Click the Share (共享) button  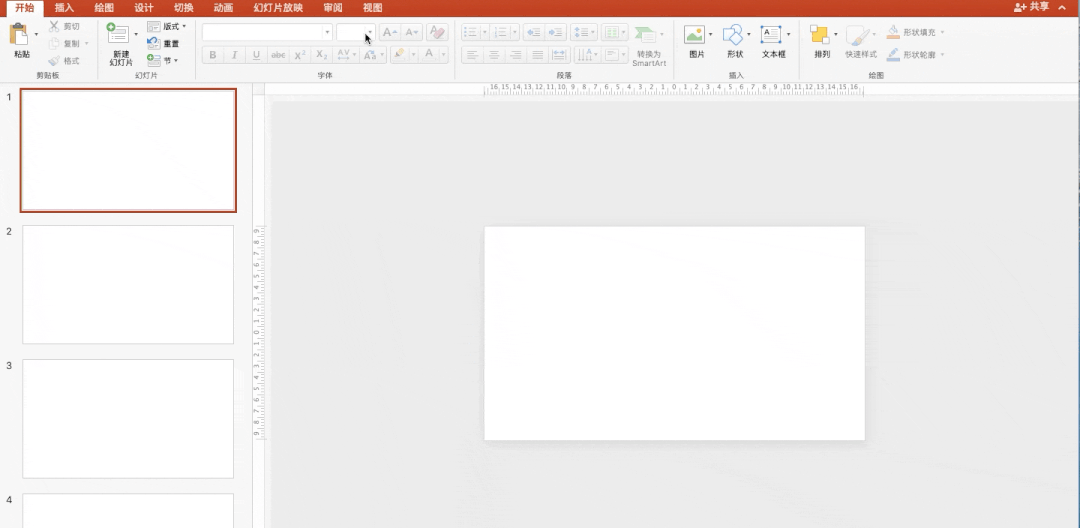[x=1032, y=7]
